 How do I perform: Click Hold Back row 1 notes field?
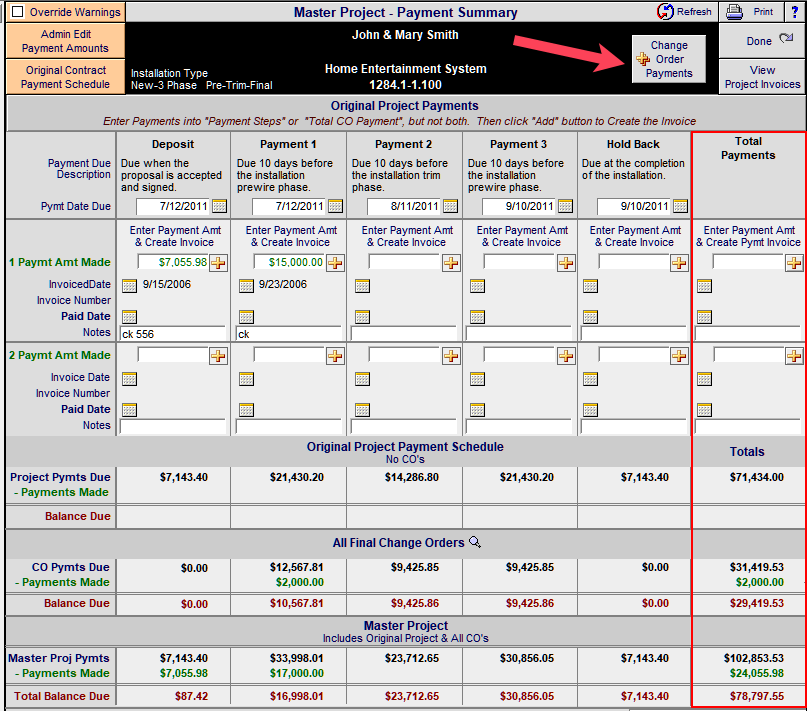pyautogui.click(x=634, y=334)
